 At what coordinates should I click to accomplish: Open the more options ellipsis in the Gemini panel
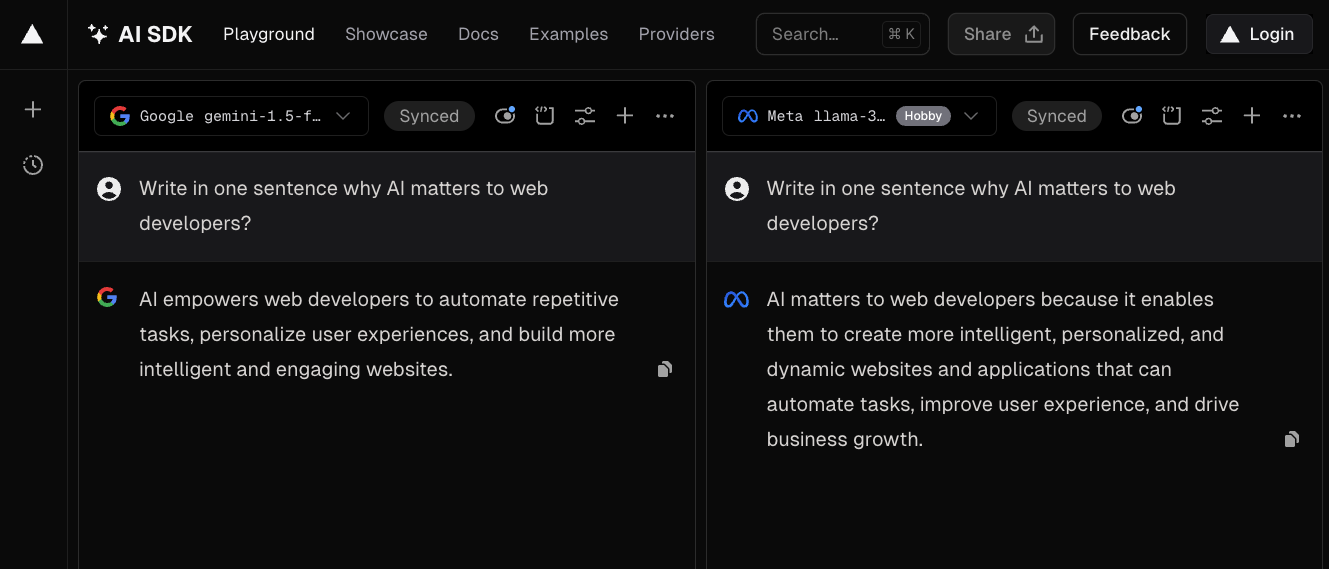coord(665,116)
